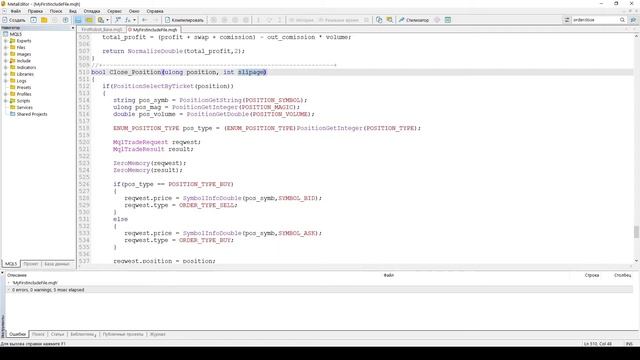The height and width of the screenshot is (360, 640).
Task: Open the Публичные проекты Toolbox tab
Action: (123, 334)
